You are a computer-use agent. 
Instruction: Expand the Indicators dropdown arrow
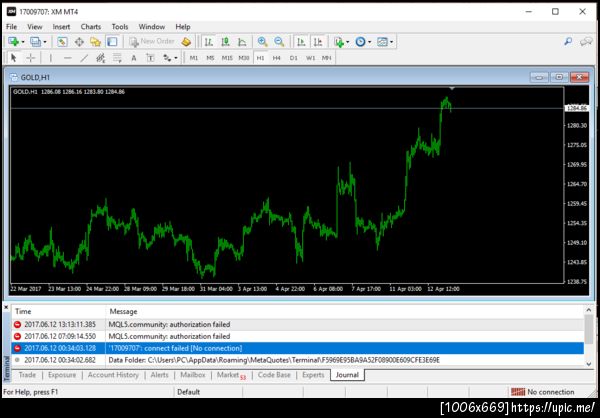[x=347, y=42]
